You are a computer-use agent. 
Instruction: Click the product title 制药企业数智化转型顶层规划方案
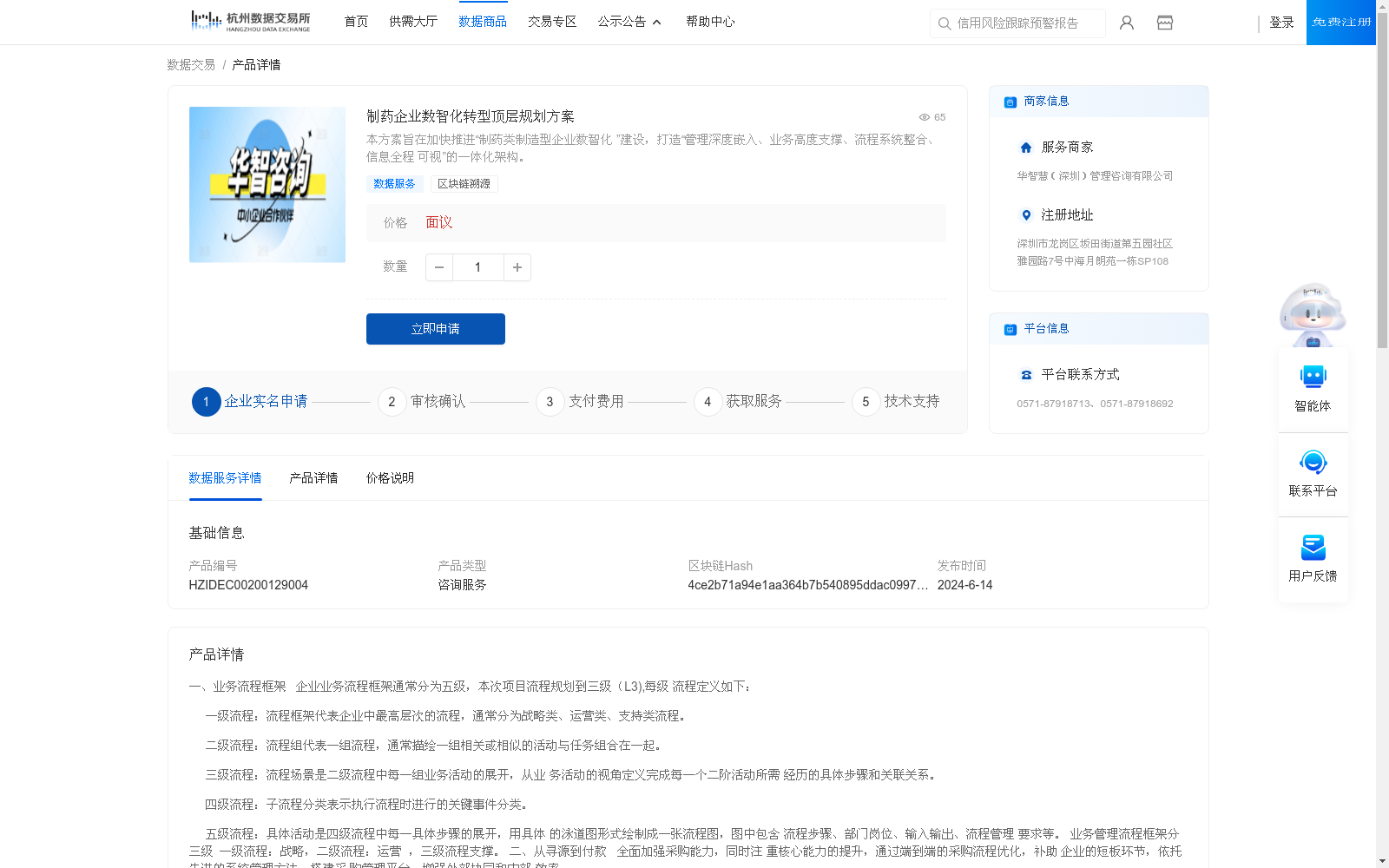click(471, 116)
